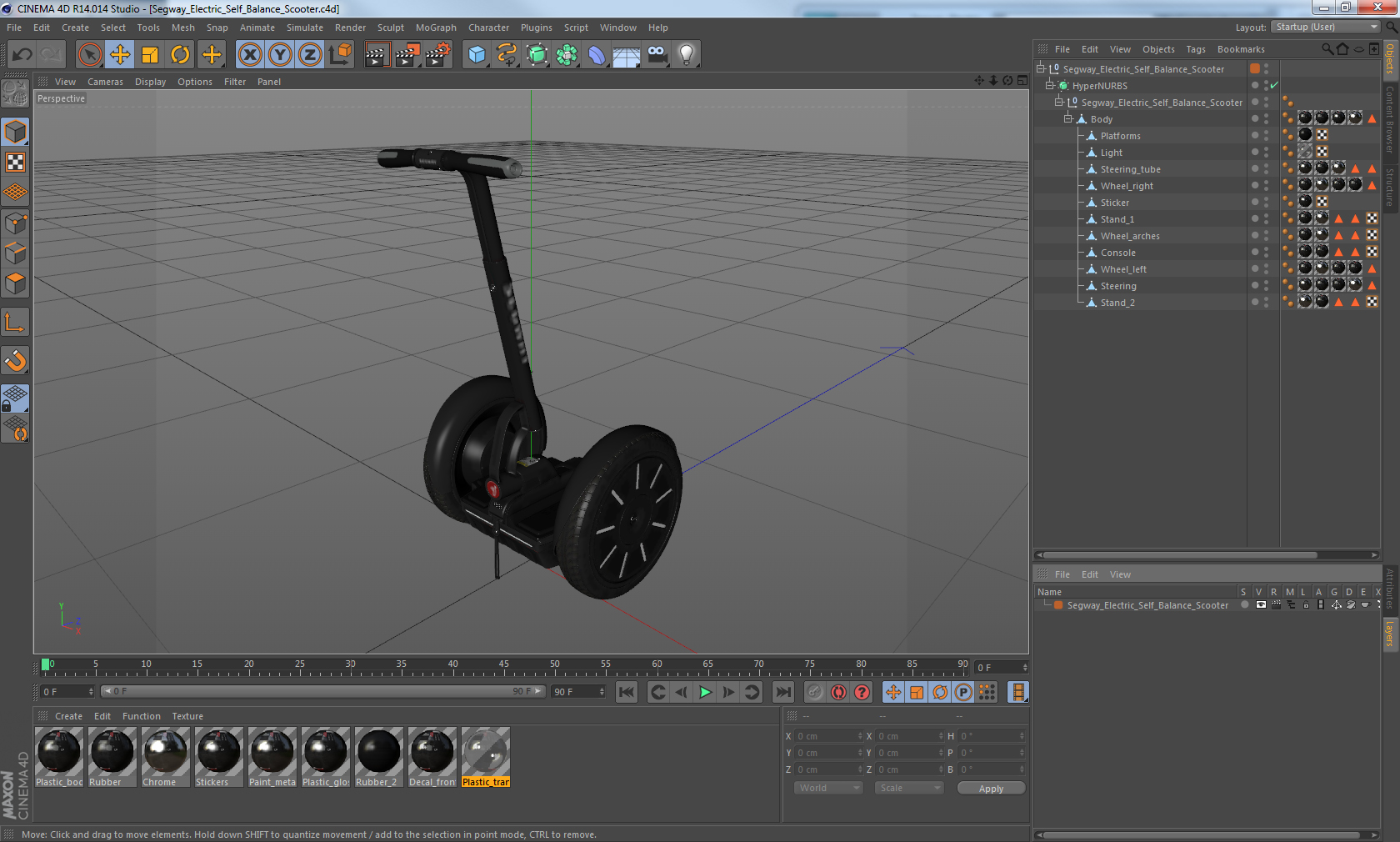Click Record Active Objects button
Image resolution: width=1400 pixels, height=842 pixels.
pyautogui.click(x=815, y=692)
